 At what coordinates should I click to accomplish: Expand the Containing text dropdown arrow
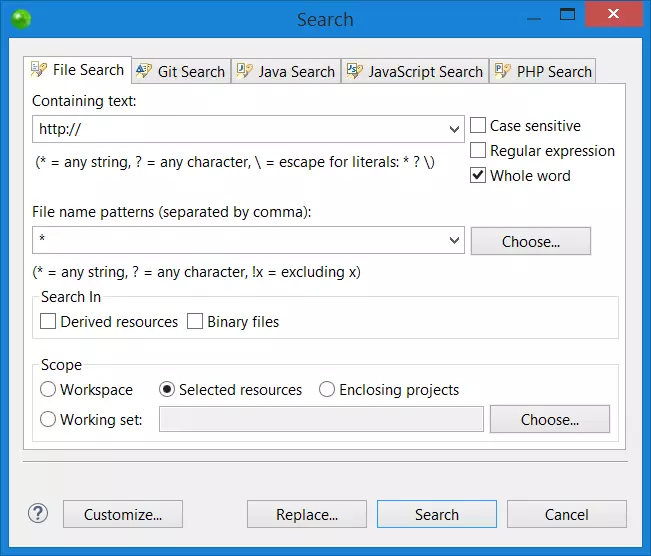coord(454,129)
